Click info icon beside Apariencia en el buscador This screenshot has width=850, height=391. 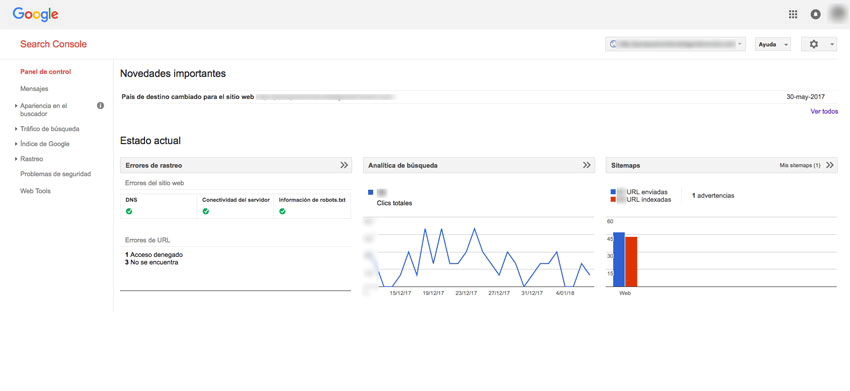100,106
